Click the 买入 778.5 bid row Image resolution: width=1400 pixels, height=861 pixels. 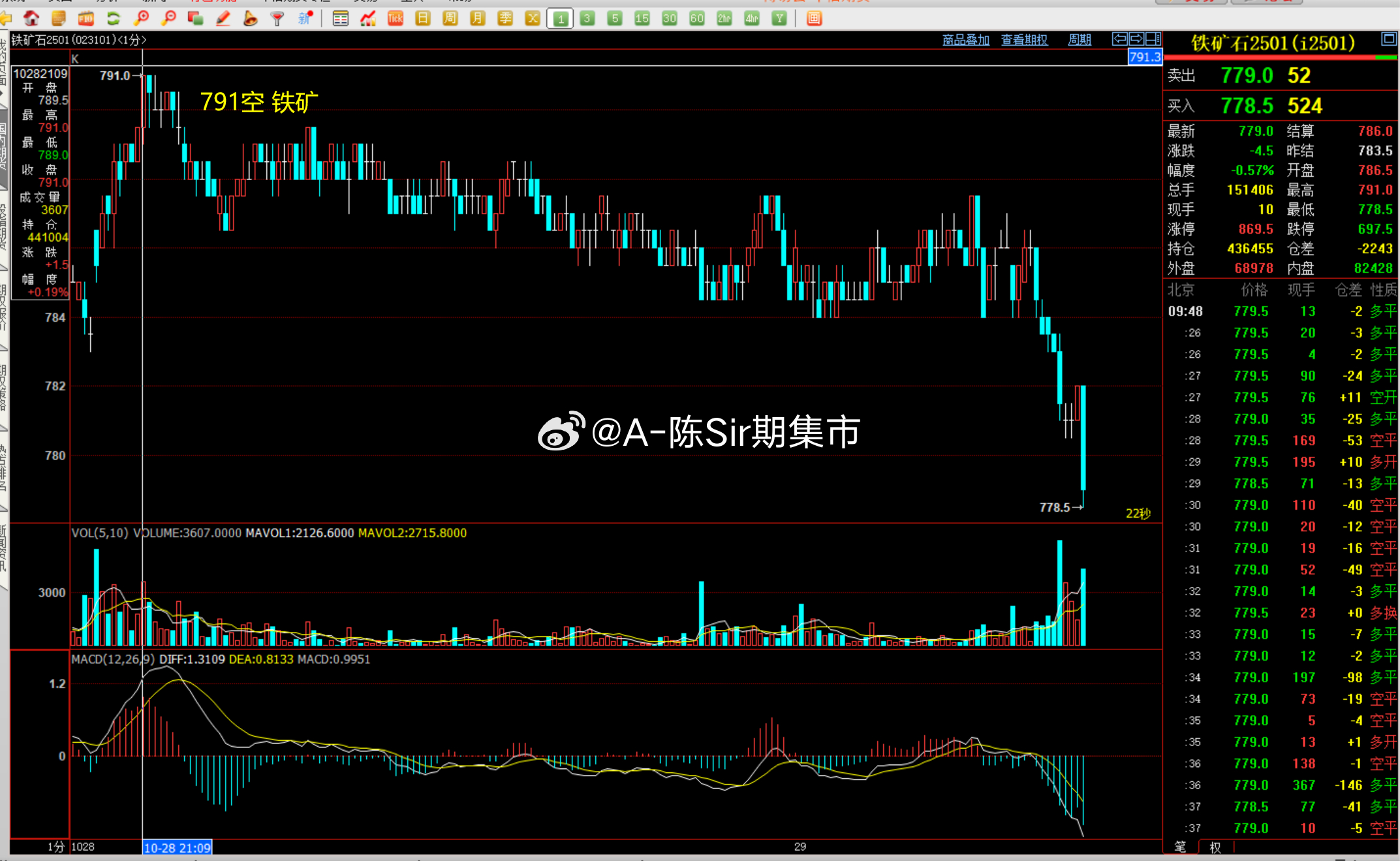[x=1281, y=106]
